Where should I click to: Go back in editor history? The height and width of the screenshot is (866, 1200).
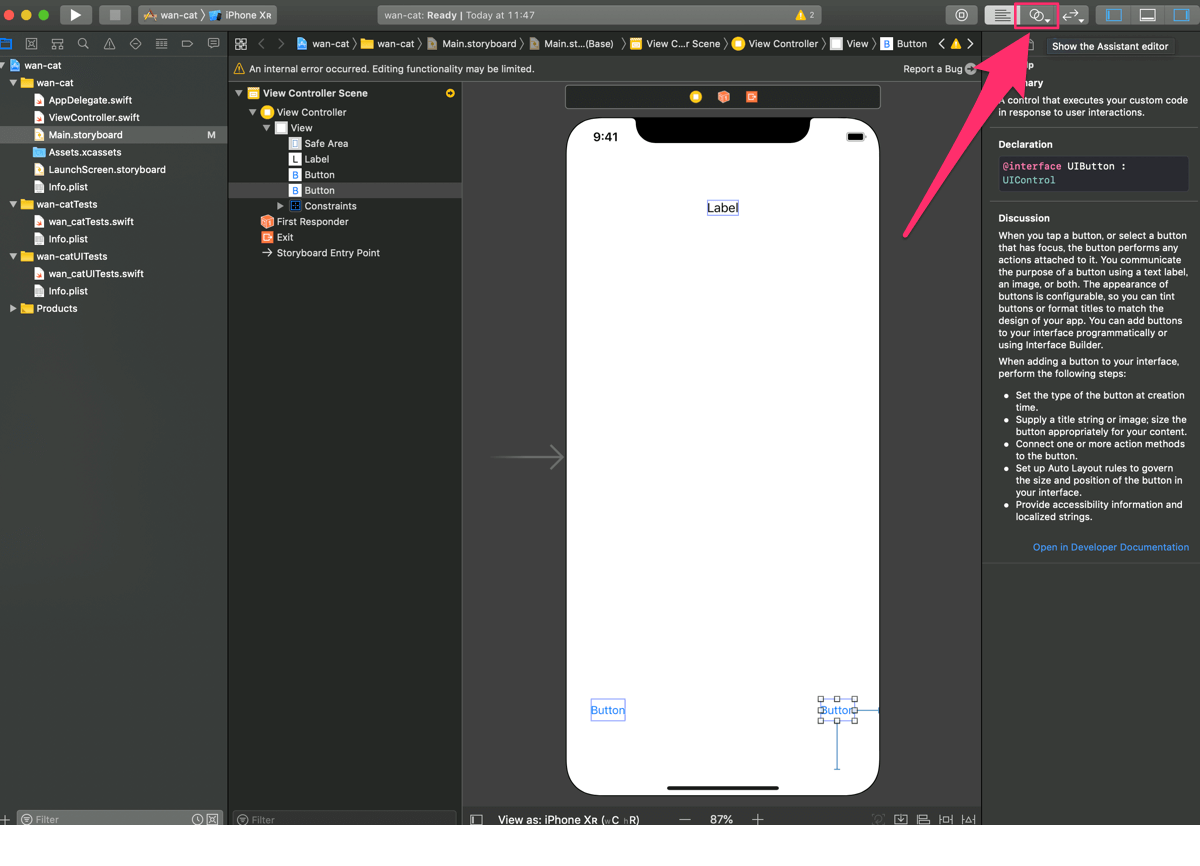point(262,44)
